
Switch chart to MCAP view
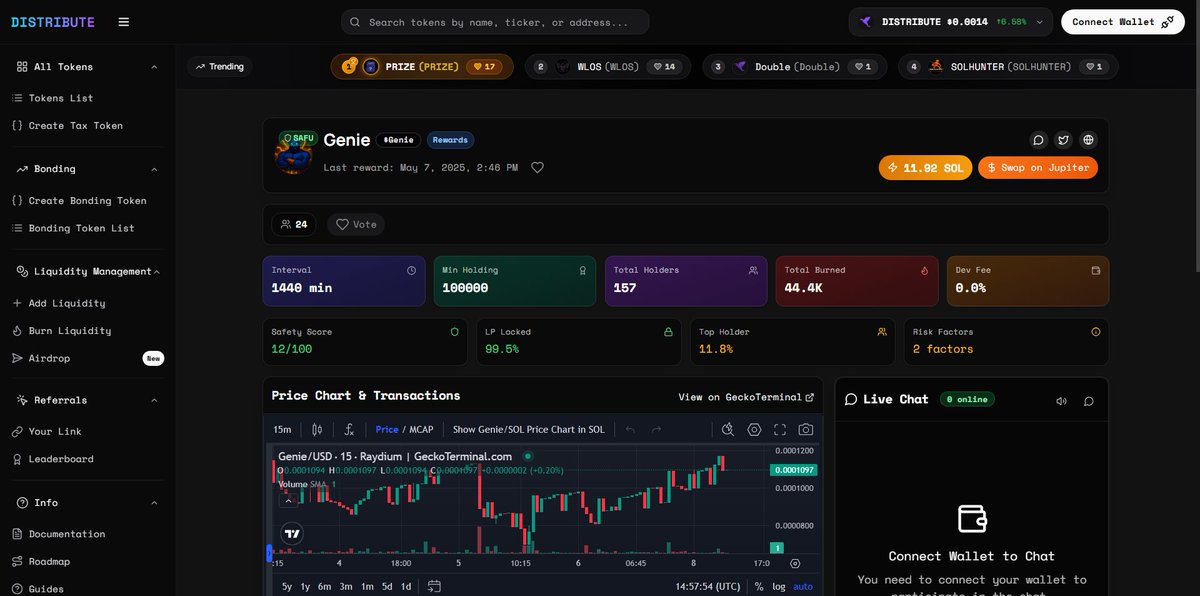click(x=420, y=429)
